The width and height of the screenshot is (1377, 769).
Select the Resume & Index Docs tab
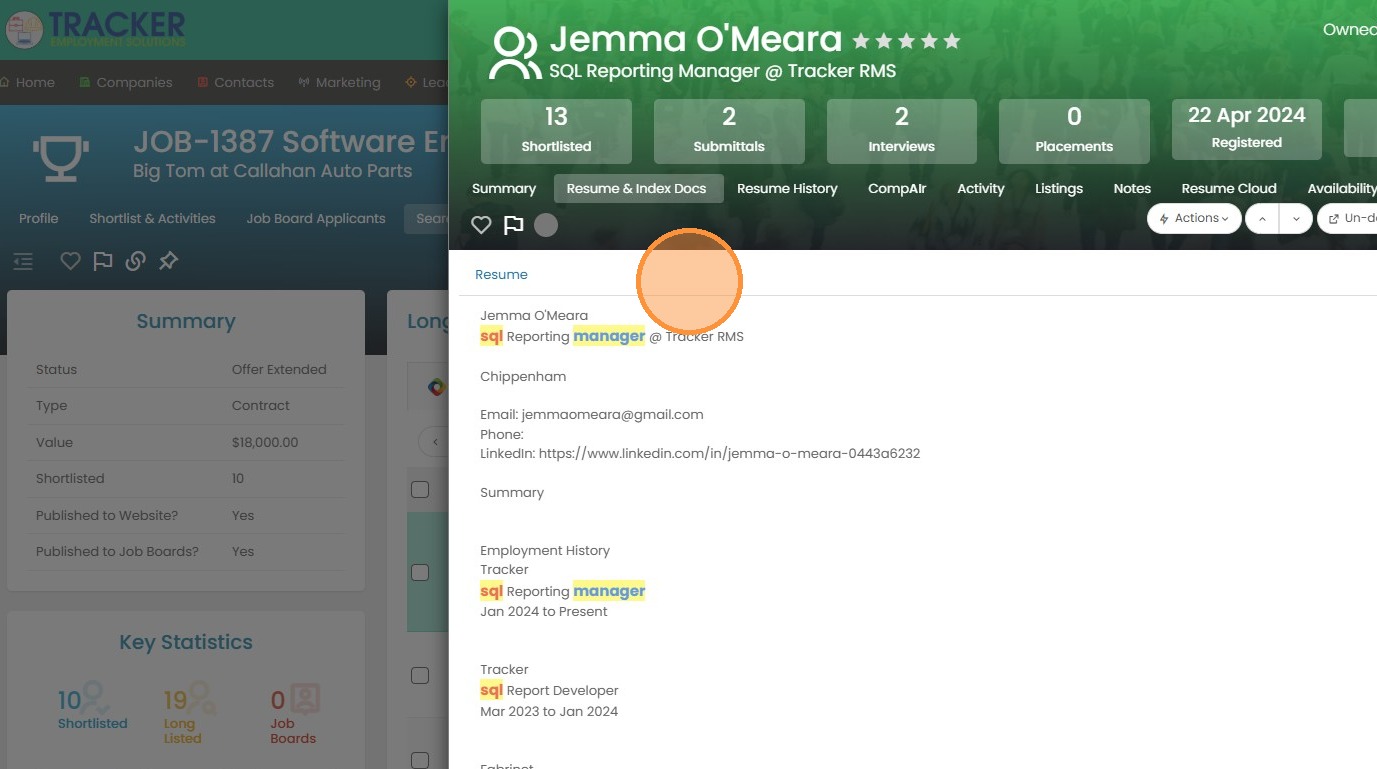[637, 188]
